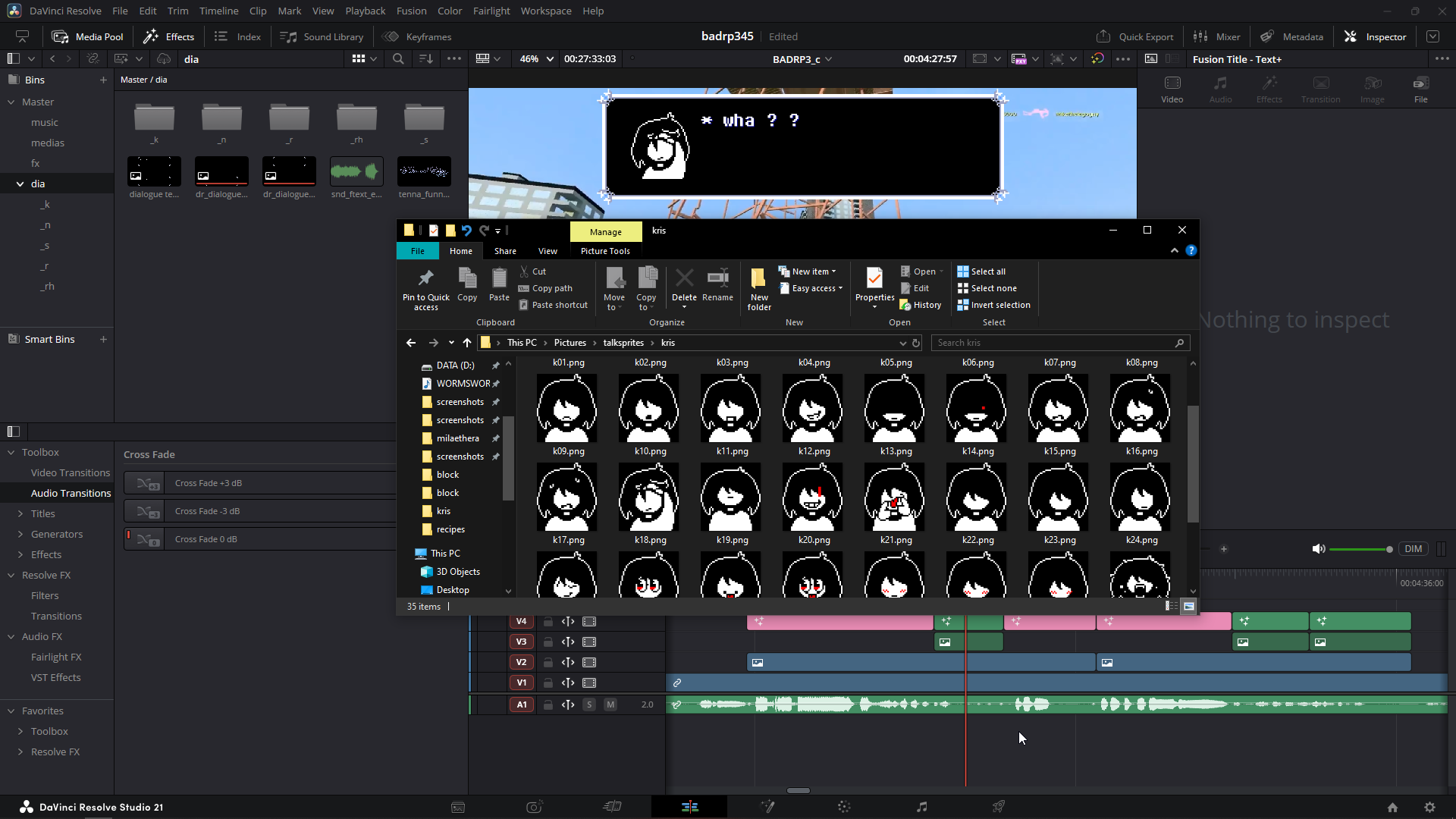Toggle the Inspector panel
The width and height of the screenshot is (1456, 819).
[1375, 36]
